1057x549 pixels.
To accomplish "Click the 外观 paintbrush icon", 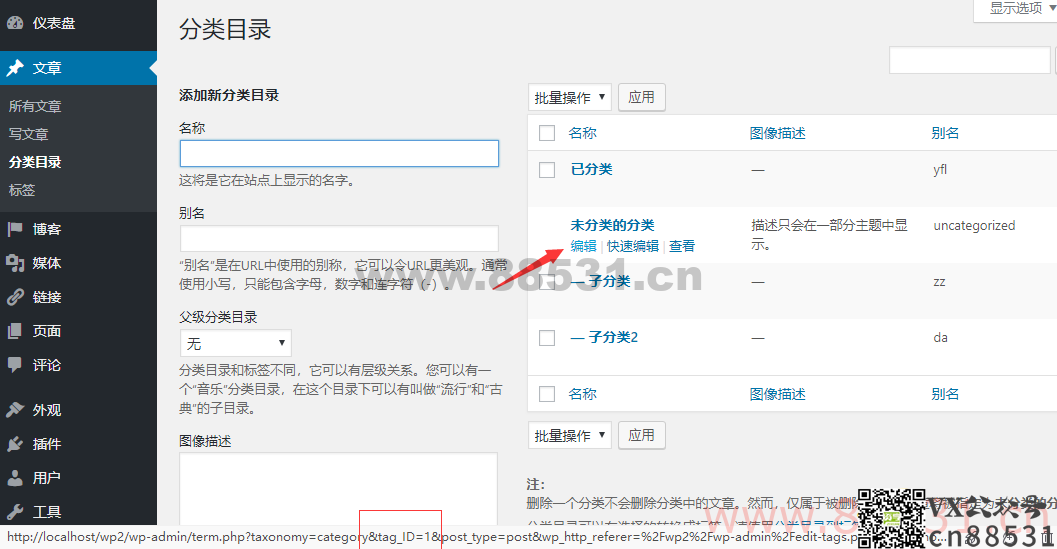I will pyautogui.click(x=15, y=410).
